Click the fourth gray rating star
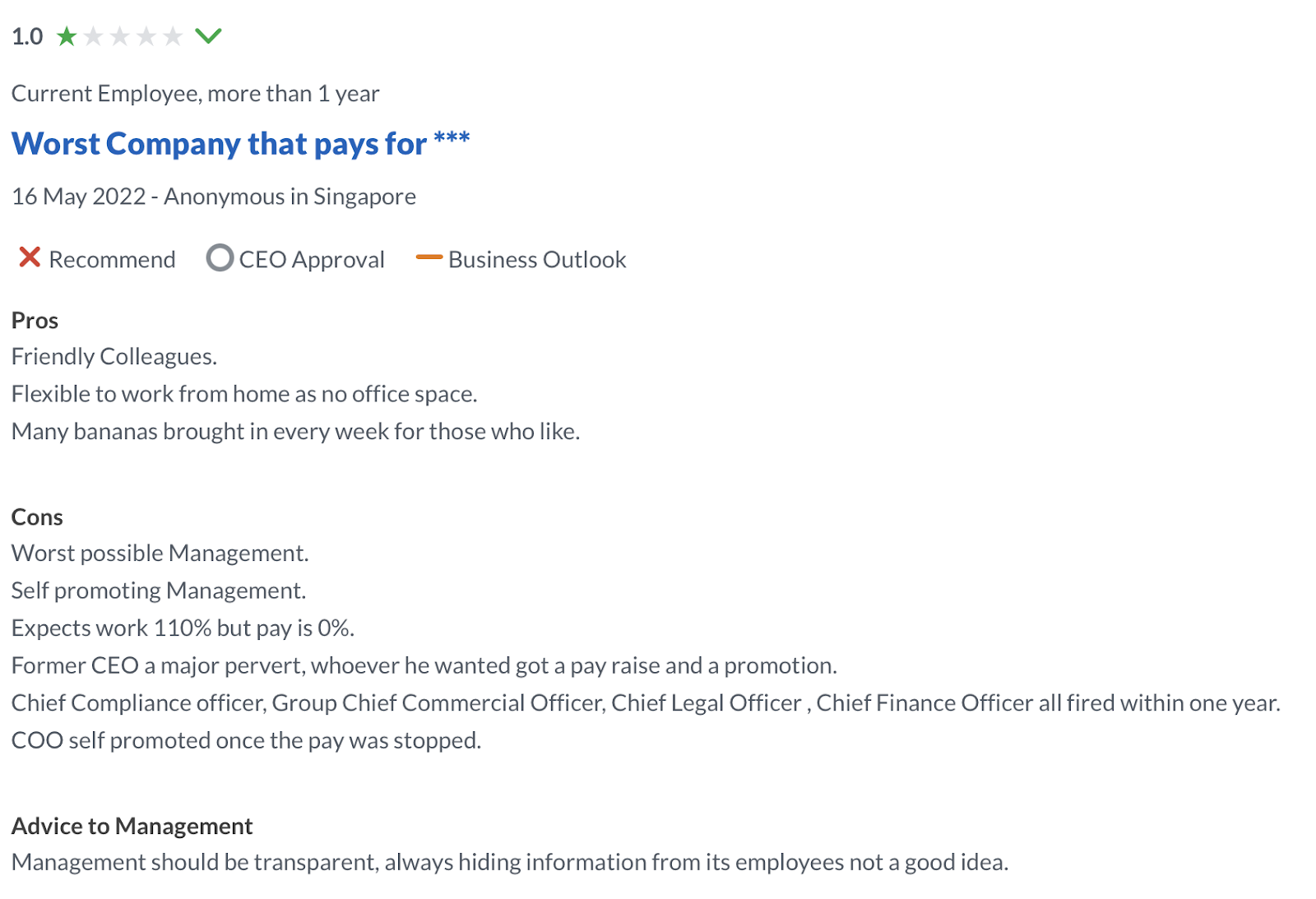The height and width of the screenshot is (899, 1316). 146,36
